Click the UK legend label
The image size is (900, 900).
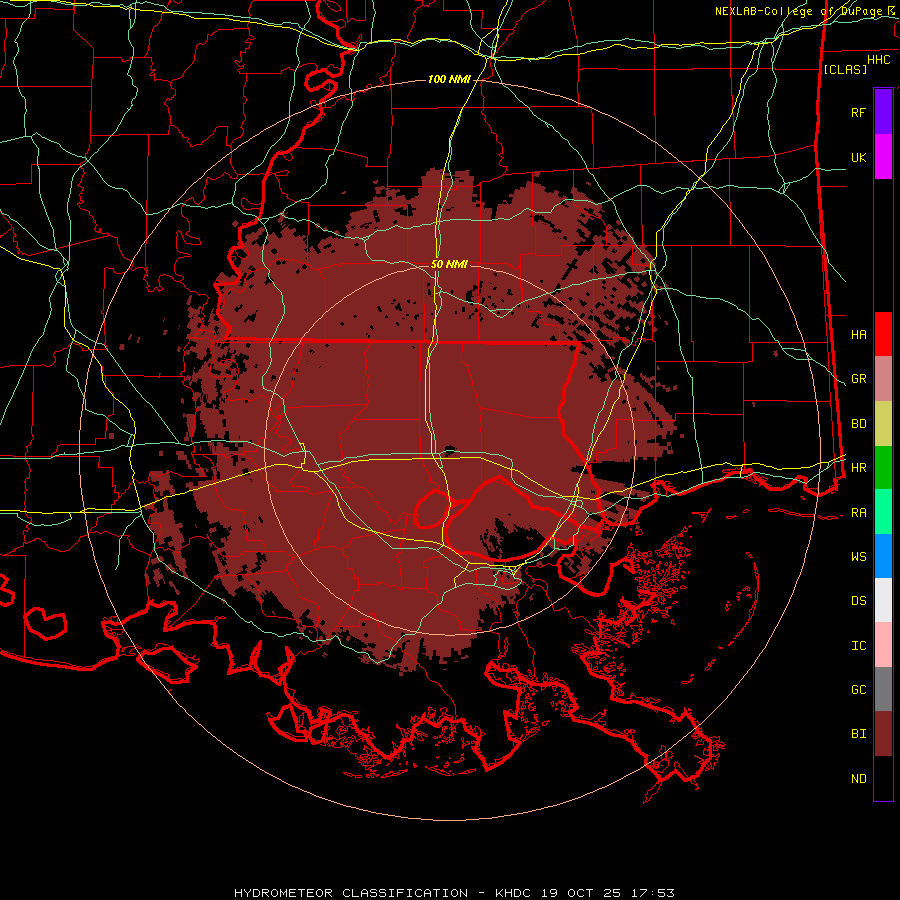(858, 157)
